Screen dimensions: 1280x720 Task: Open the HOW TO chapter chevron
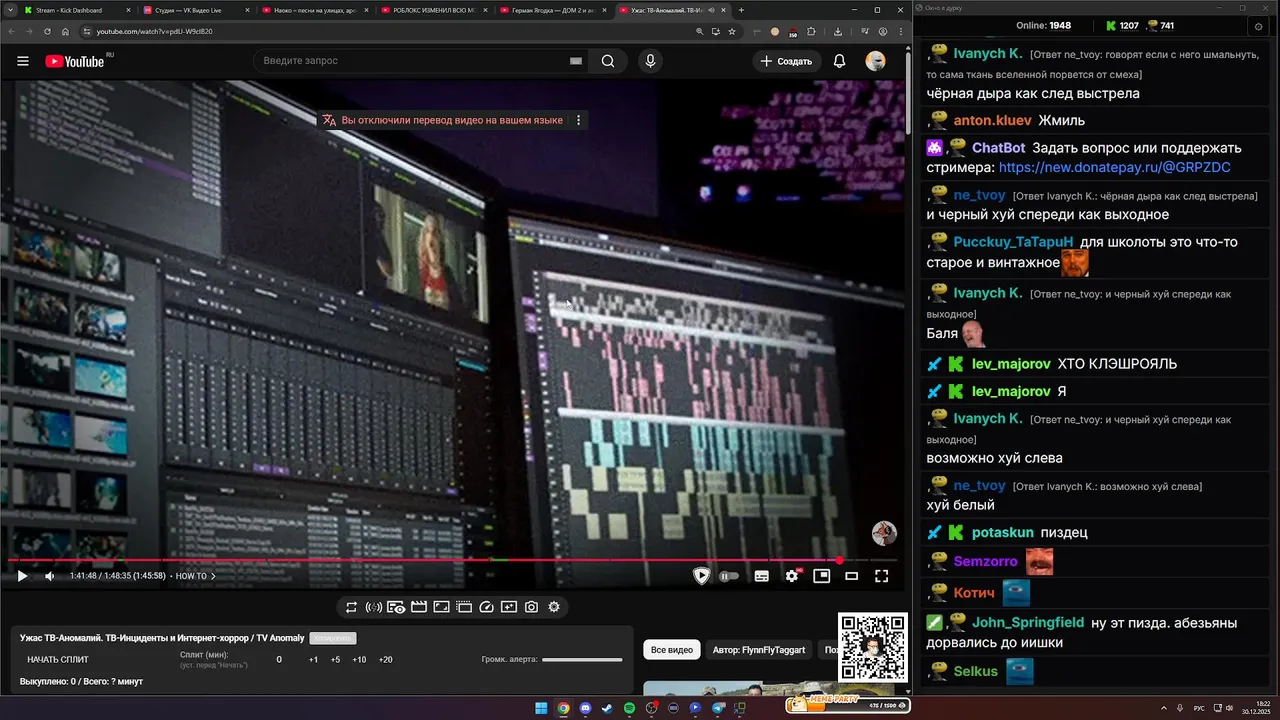coord(213,576)
